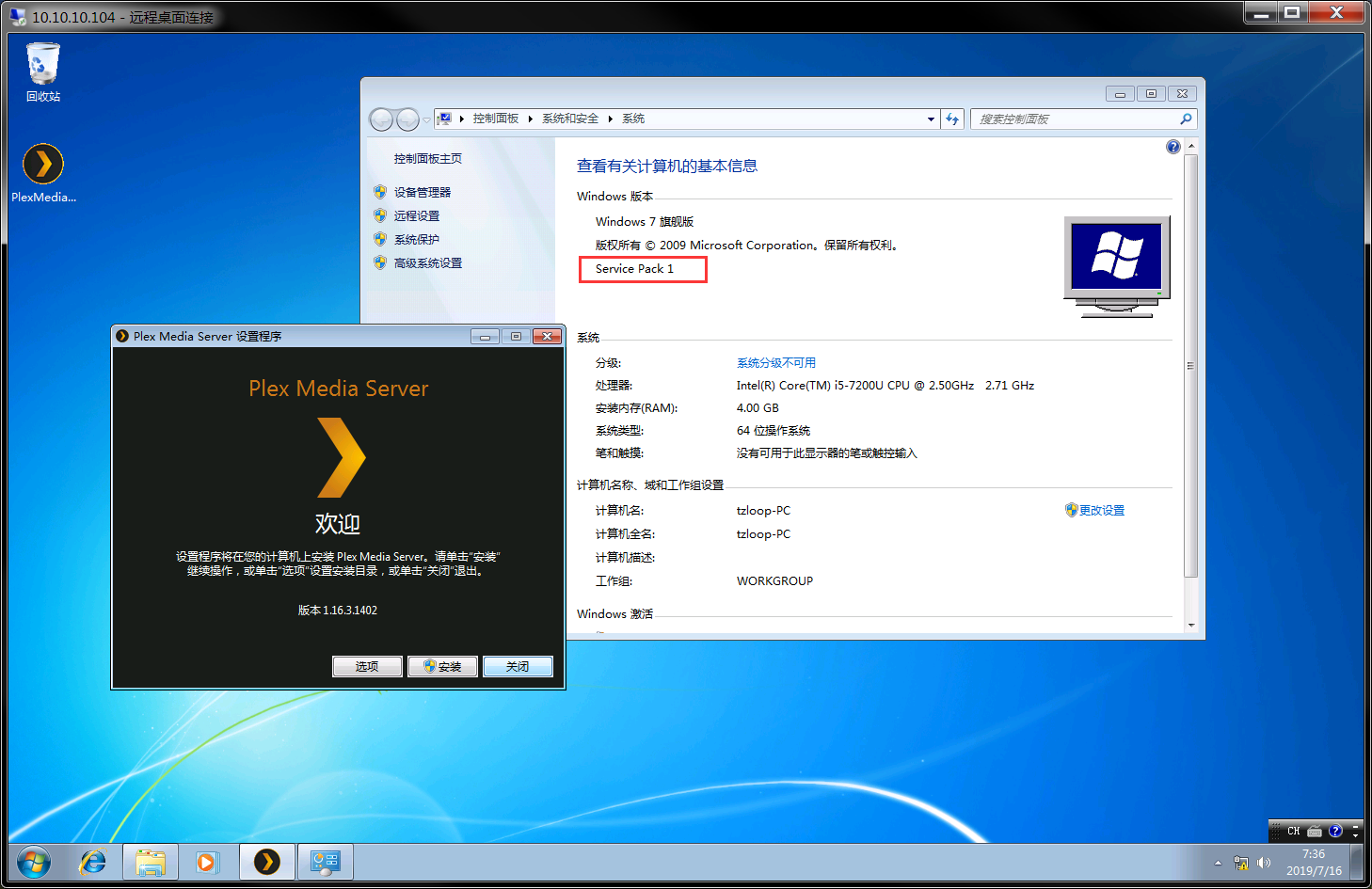The height and width of the screenshot is (889, 1372).
Task: Click the Windows Start orb
Action: (34, 861)
